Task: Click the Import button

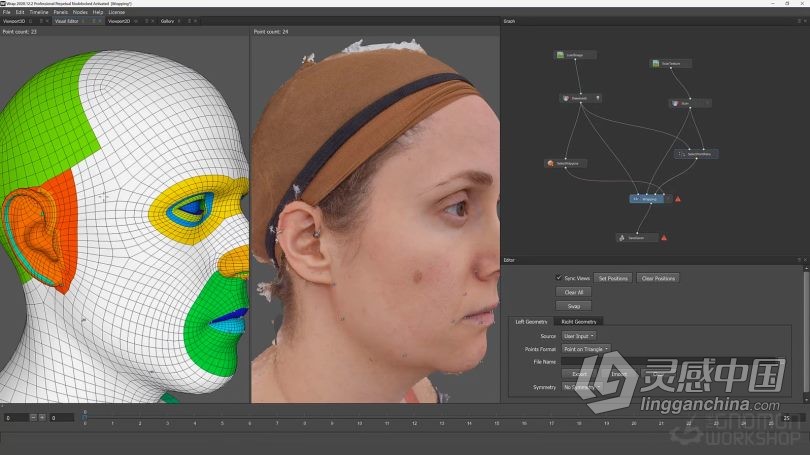Action: [619, 374]
